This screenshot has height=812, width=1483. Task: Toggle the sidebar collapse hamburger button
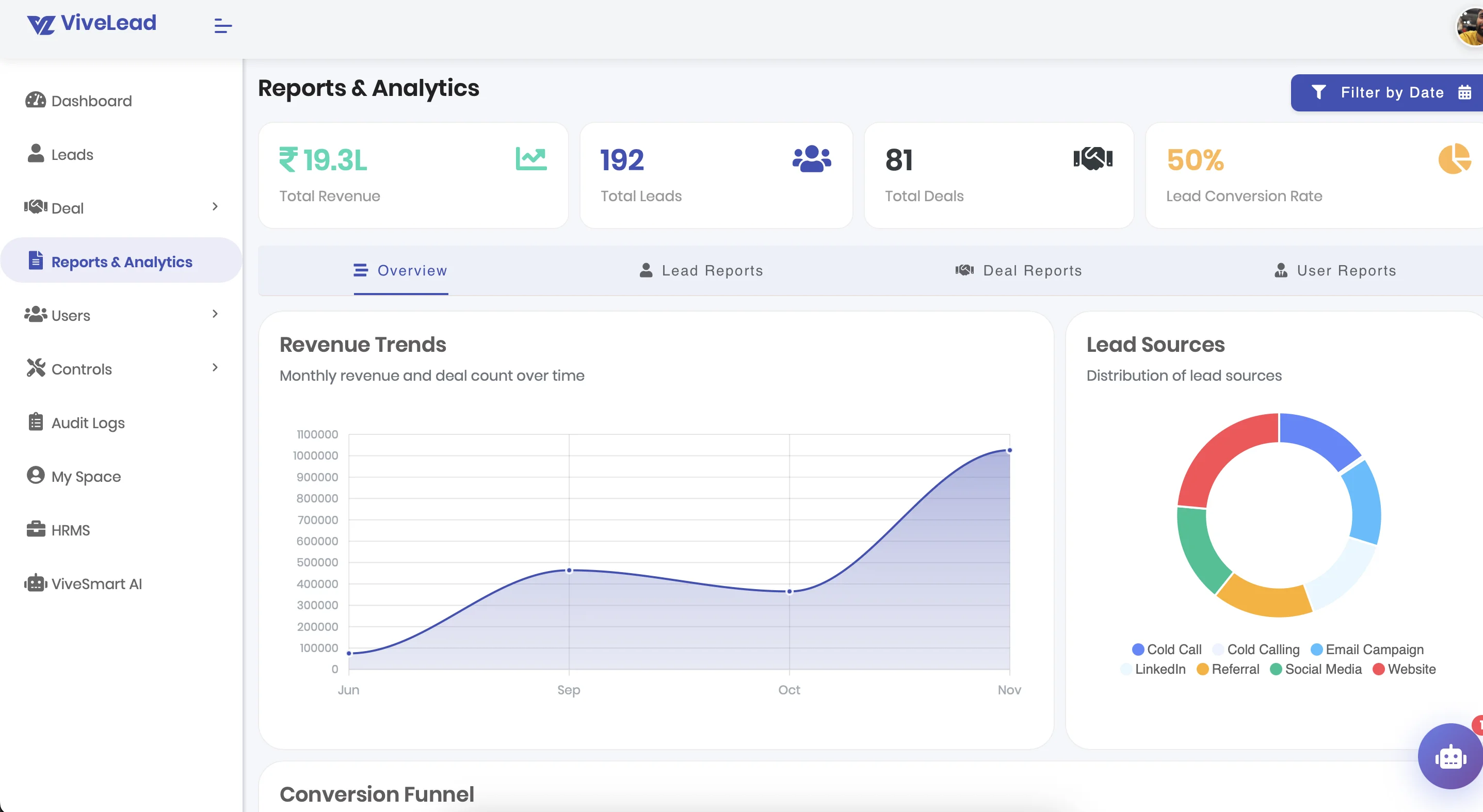[x=222, y=25]
